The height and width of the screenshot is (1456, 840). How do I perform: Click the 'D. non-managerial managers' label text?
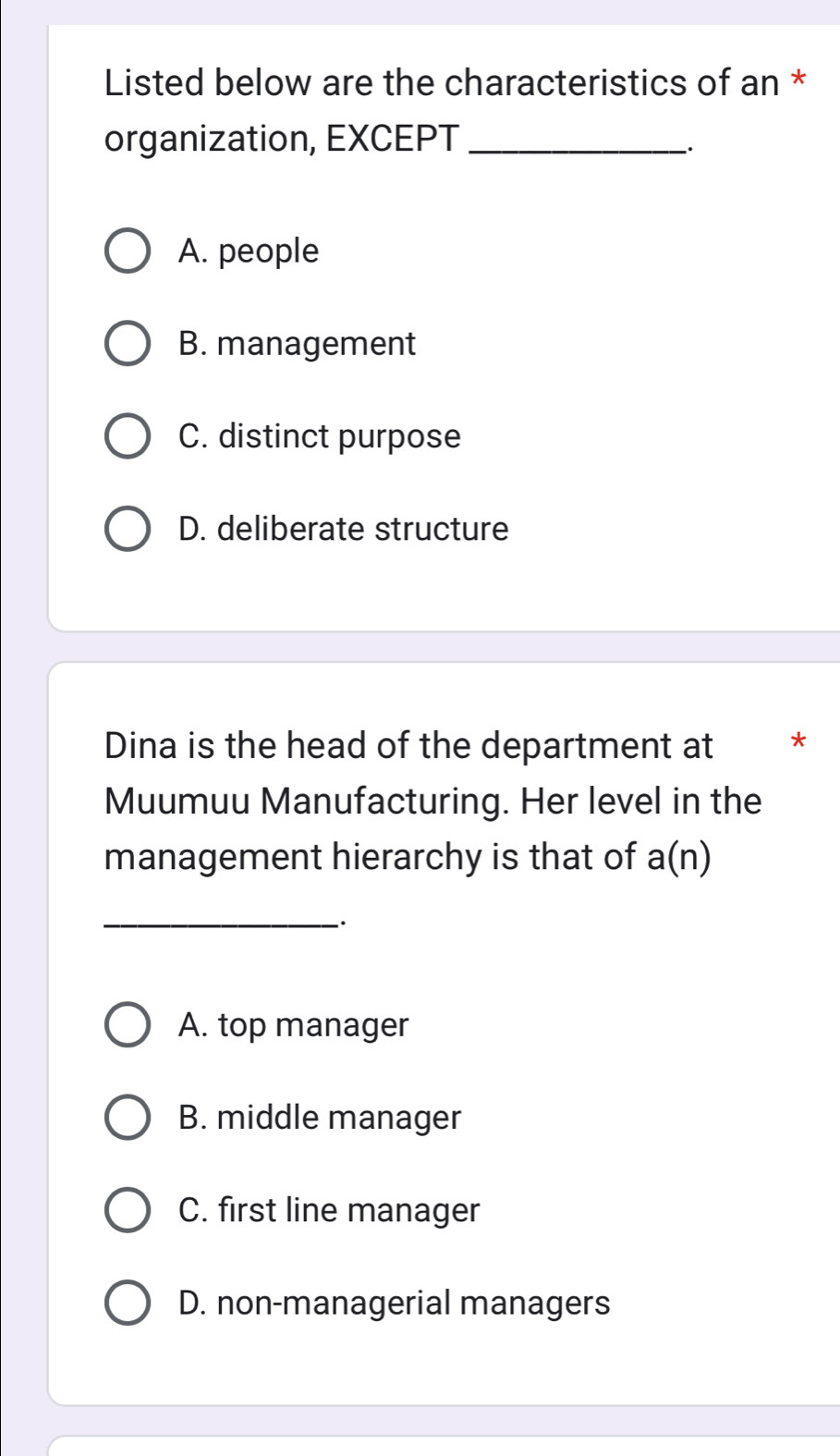(394, 1303)
